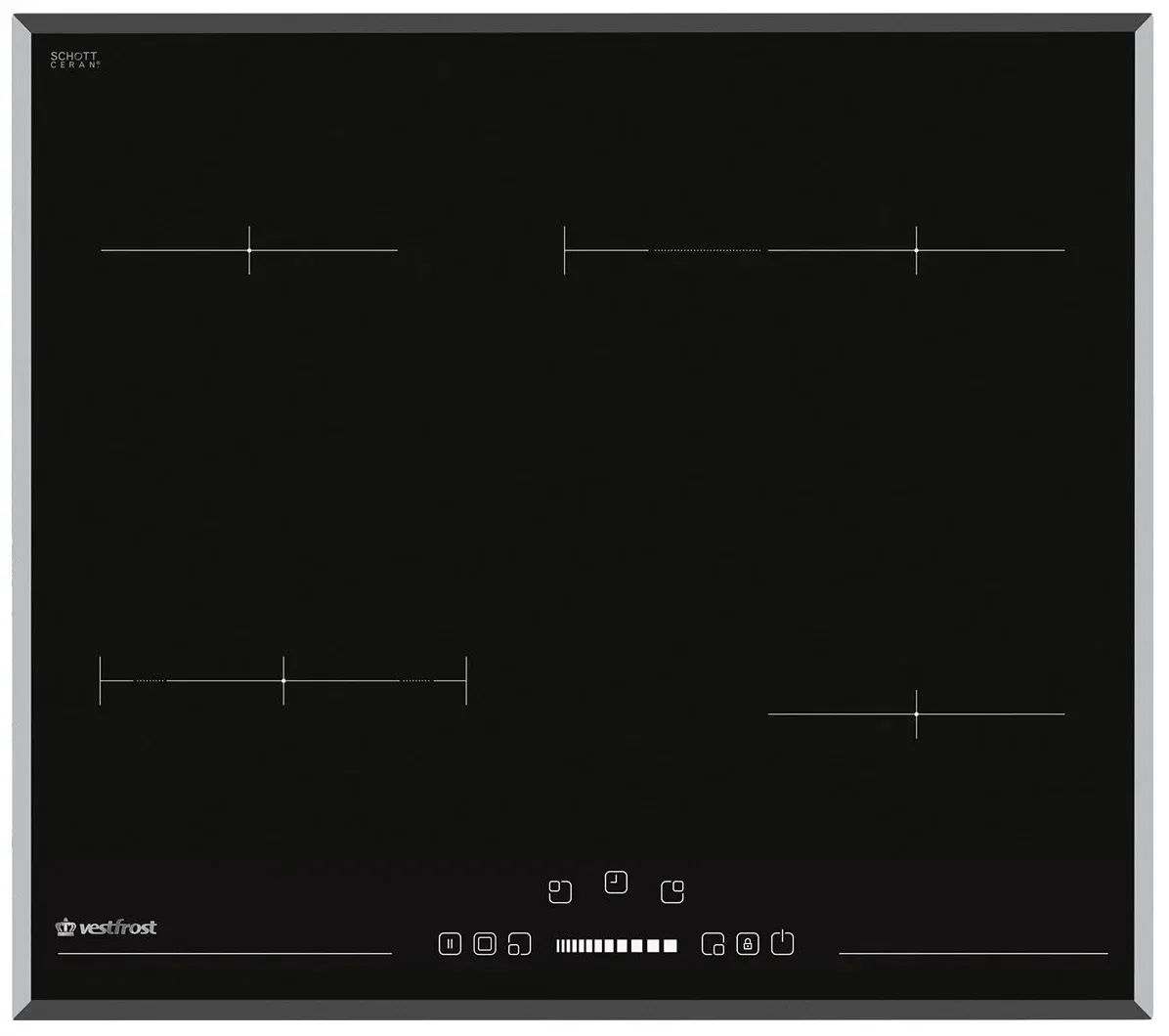
Task: Select the rear-left cooking zone key
Action: click(x=560, y=891)
